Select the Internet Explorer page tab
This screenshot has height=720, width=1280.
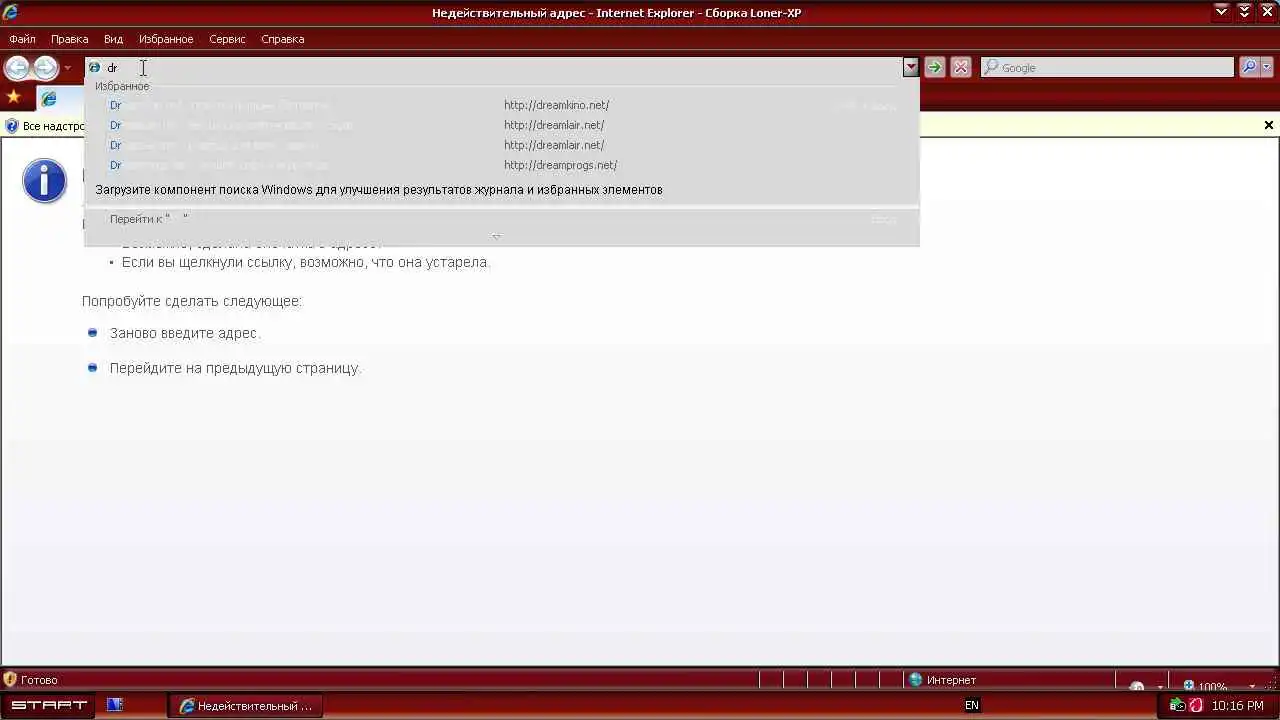point(60,98)
